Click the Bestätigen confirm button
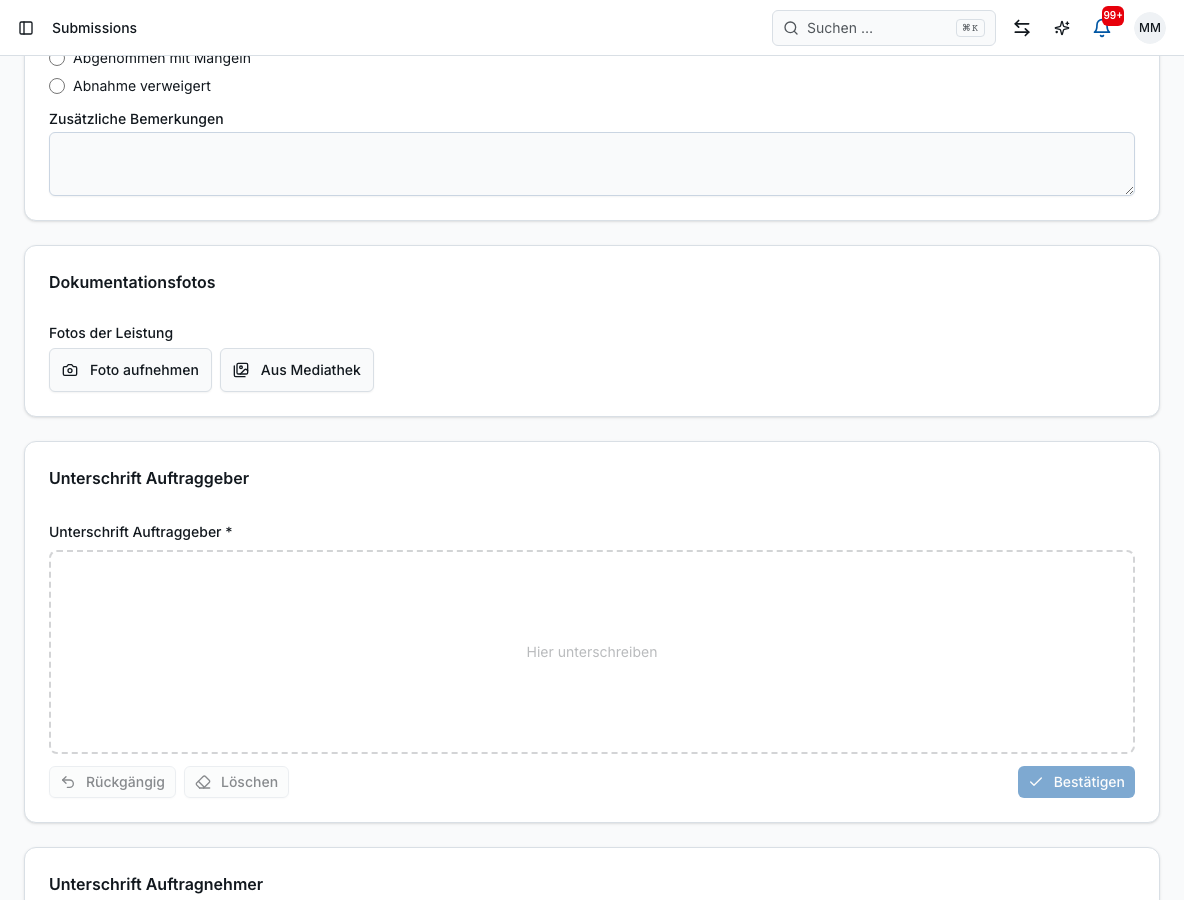This screenshot has height=900, width=1184. [1076, 782]
